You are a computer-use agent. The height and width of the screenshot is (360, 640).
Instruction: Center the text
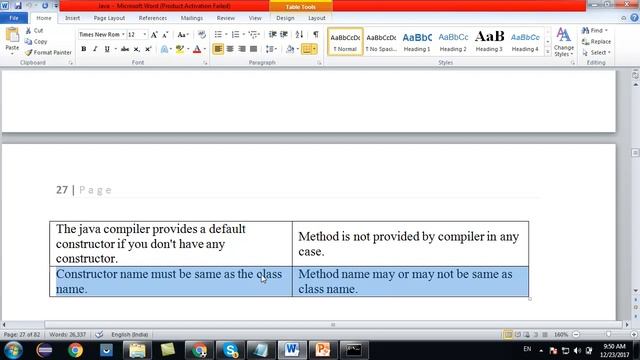(230, 49)
